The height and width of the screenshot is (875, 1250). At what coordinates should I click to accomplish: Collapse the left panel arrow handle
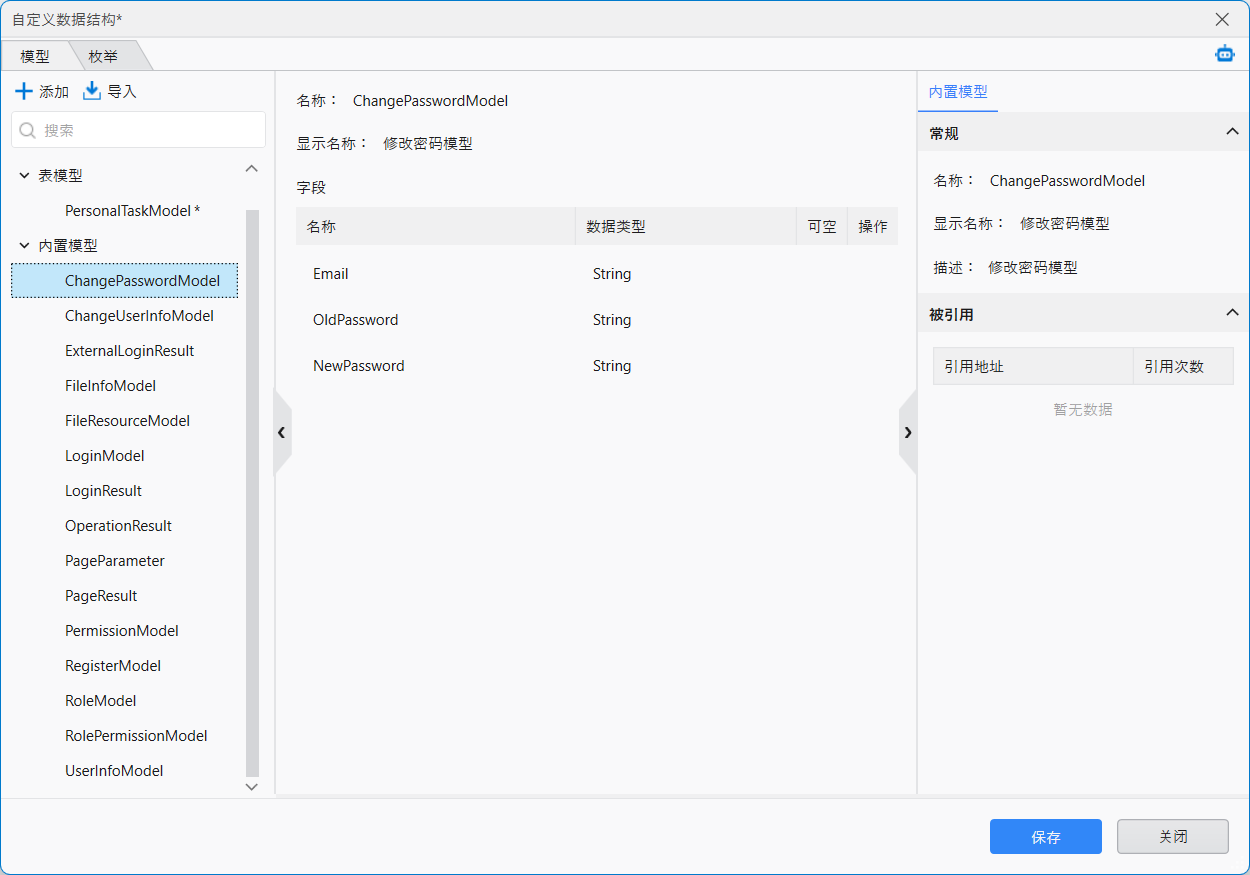[x=282, y=433]
